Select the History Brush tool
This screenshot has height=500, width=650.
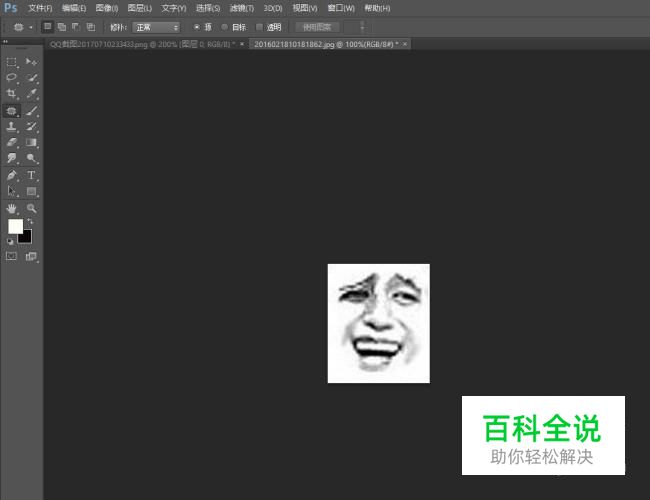(x=31, y=126)
